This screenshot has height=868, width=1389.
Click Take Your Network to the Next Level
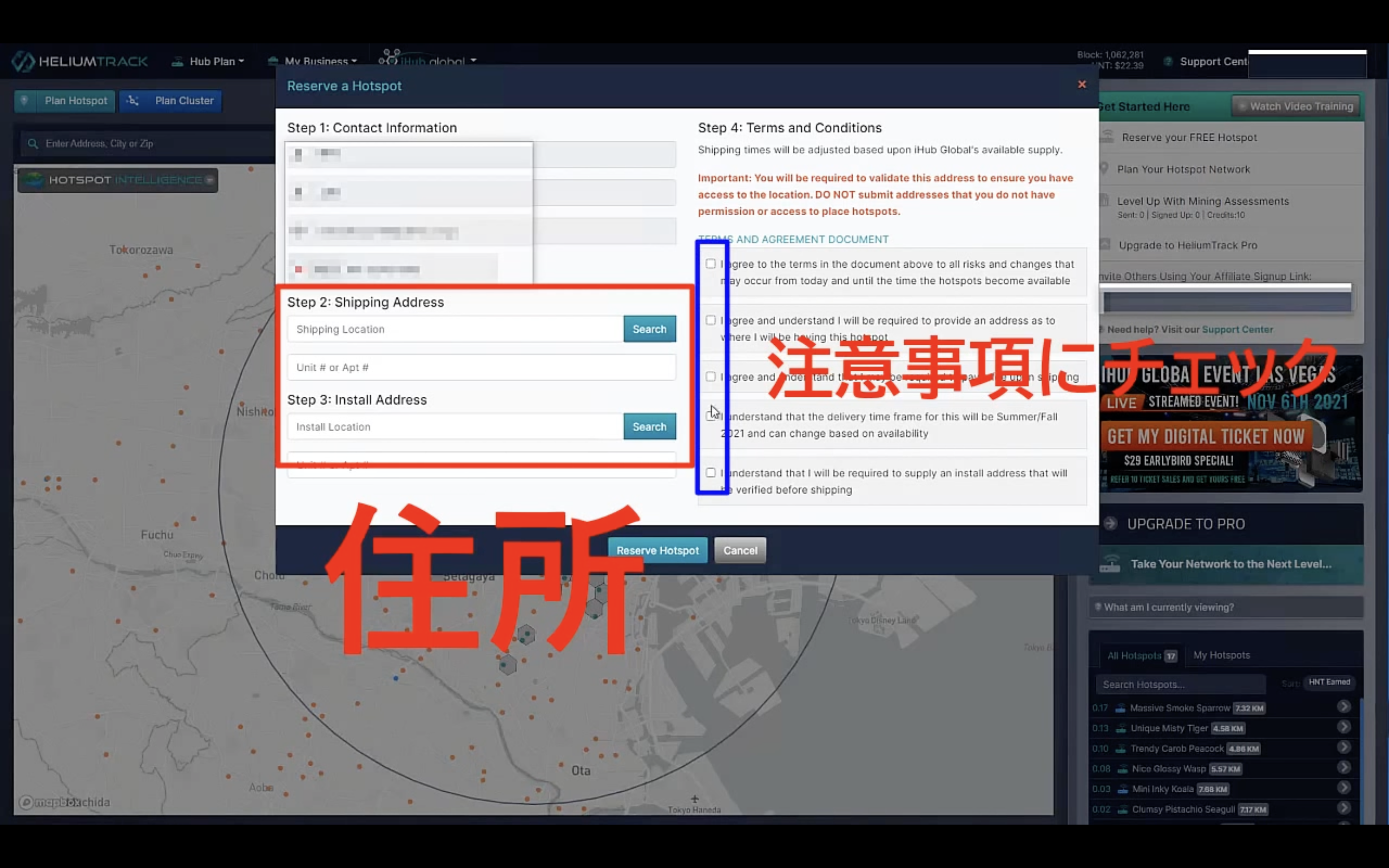1231,564
